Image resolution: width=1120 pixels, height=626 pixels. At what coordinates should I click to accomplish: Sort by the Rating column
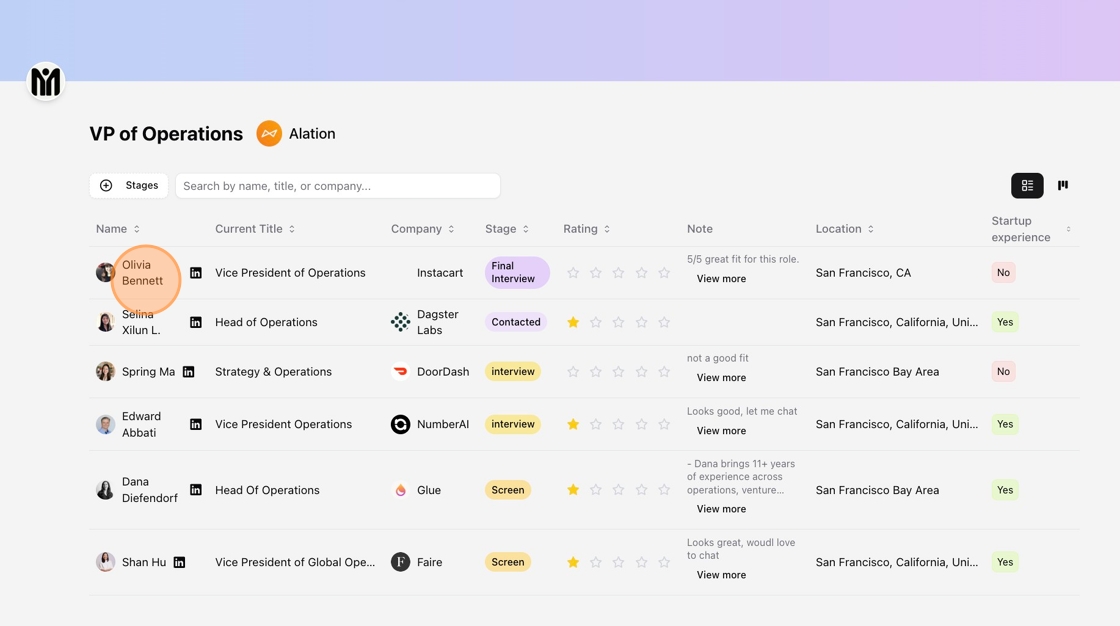tap(586, 229)
